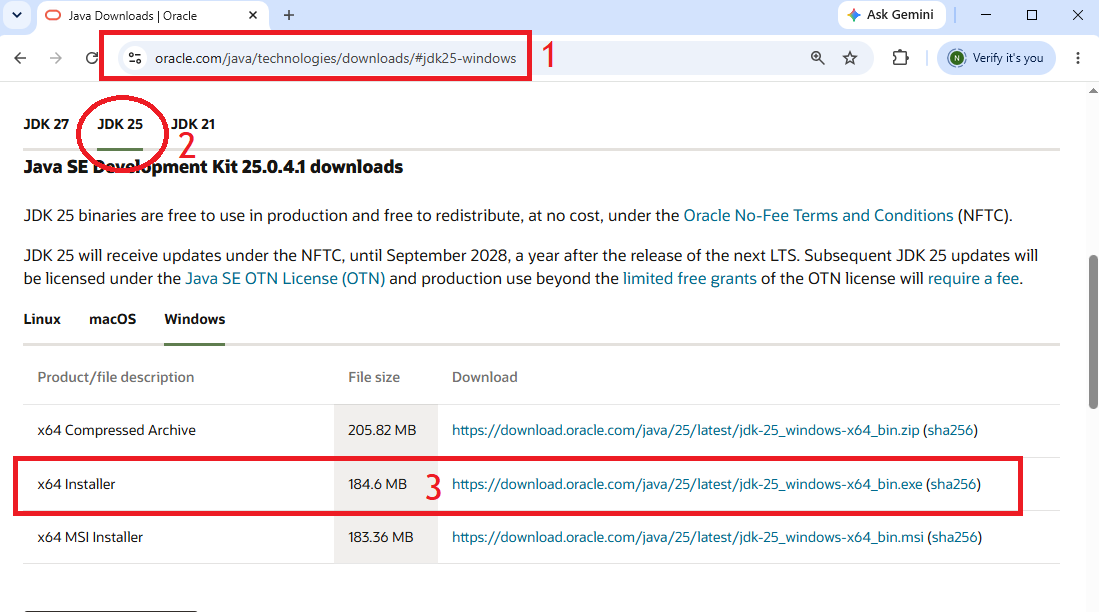Go back to the previous page
Screen dimensions: 1099x612
pos(20,58)
